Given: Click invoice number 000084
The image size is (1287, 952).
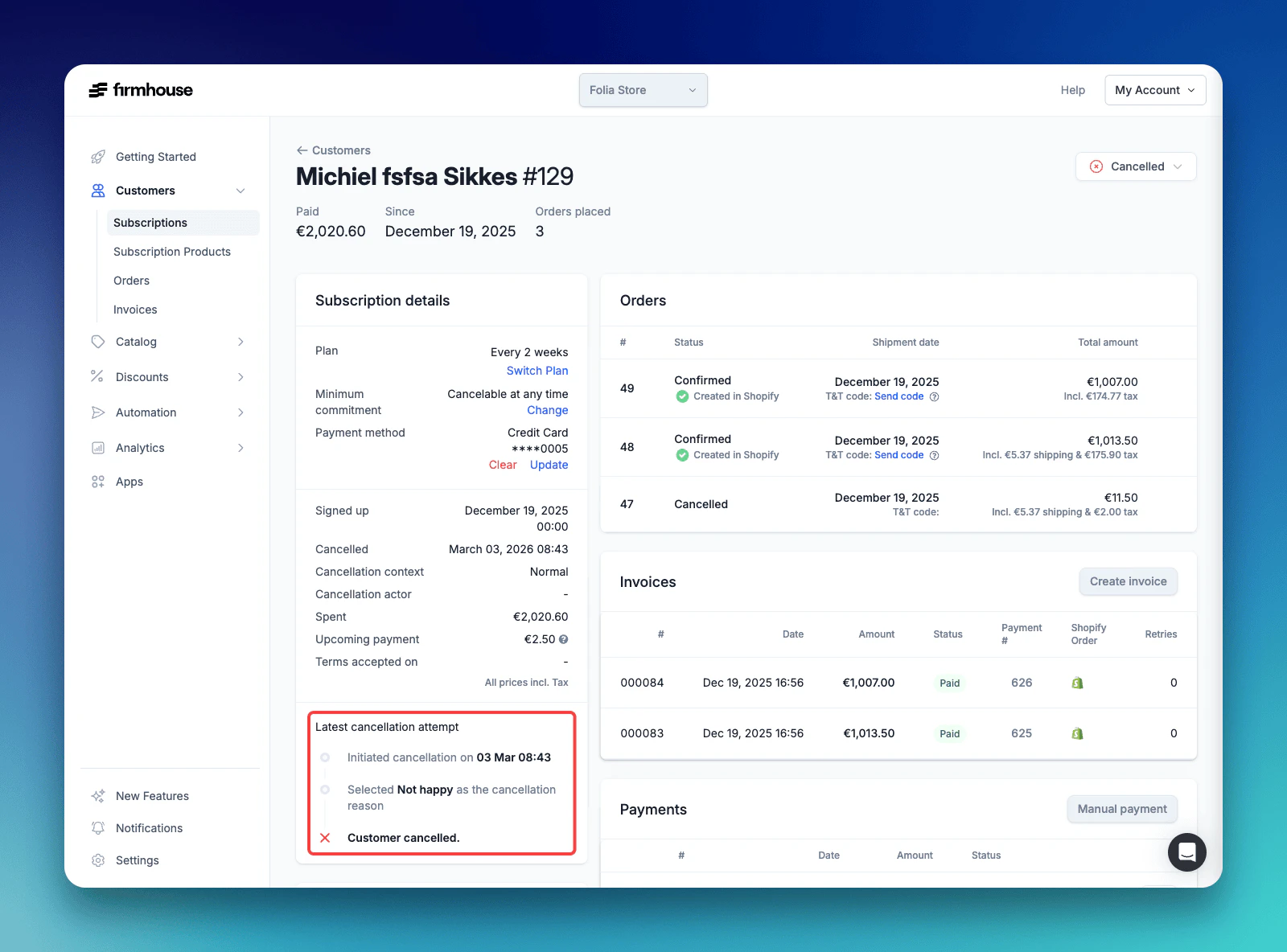Looking at the screenshot, I should (x=642, y=683).
